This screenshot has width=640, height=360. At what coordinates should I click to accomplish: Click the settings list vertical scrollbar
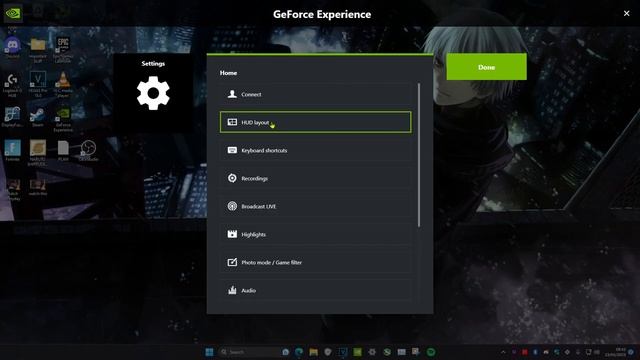coord(419,155)
